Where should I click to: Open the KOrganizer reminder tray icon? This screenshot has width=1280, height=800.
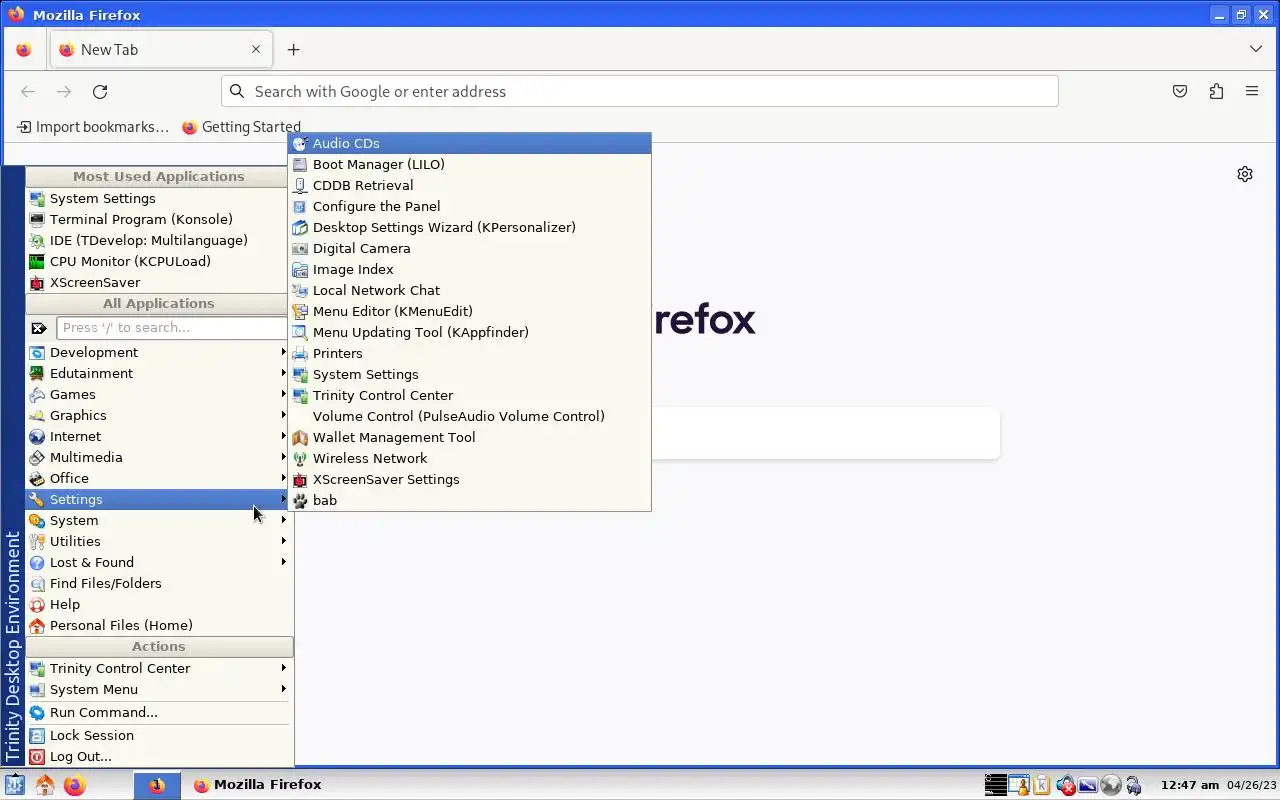coord(1018,785)
